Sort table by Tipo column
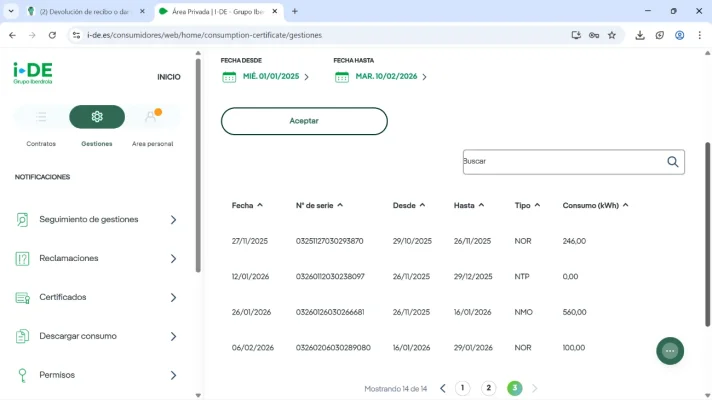Screen dimensions: 712x400 [527, 205]
